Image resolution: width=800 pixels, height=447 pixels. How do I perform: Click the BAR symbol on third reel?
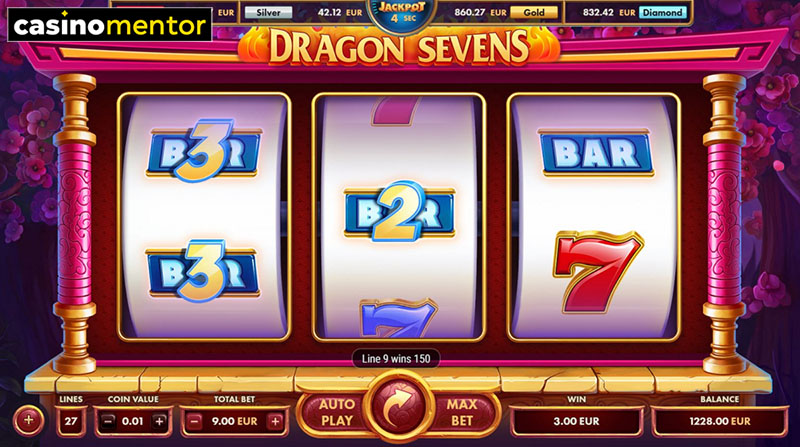(596, 153)
